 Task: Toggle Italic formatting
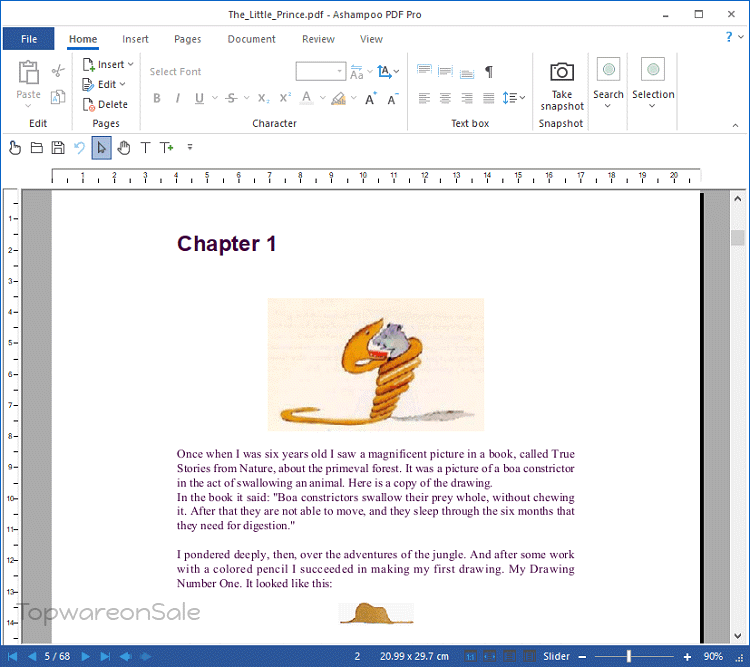click(x=178, y=98)
